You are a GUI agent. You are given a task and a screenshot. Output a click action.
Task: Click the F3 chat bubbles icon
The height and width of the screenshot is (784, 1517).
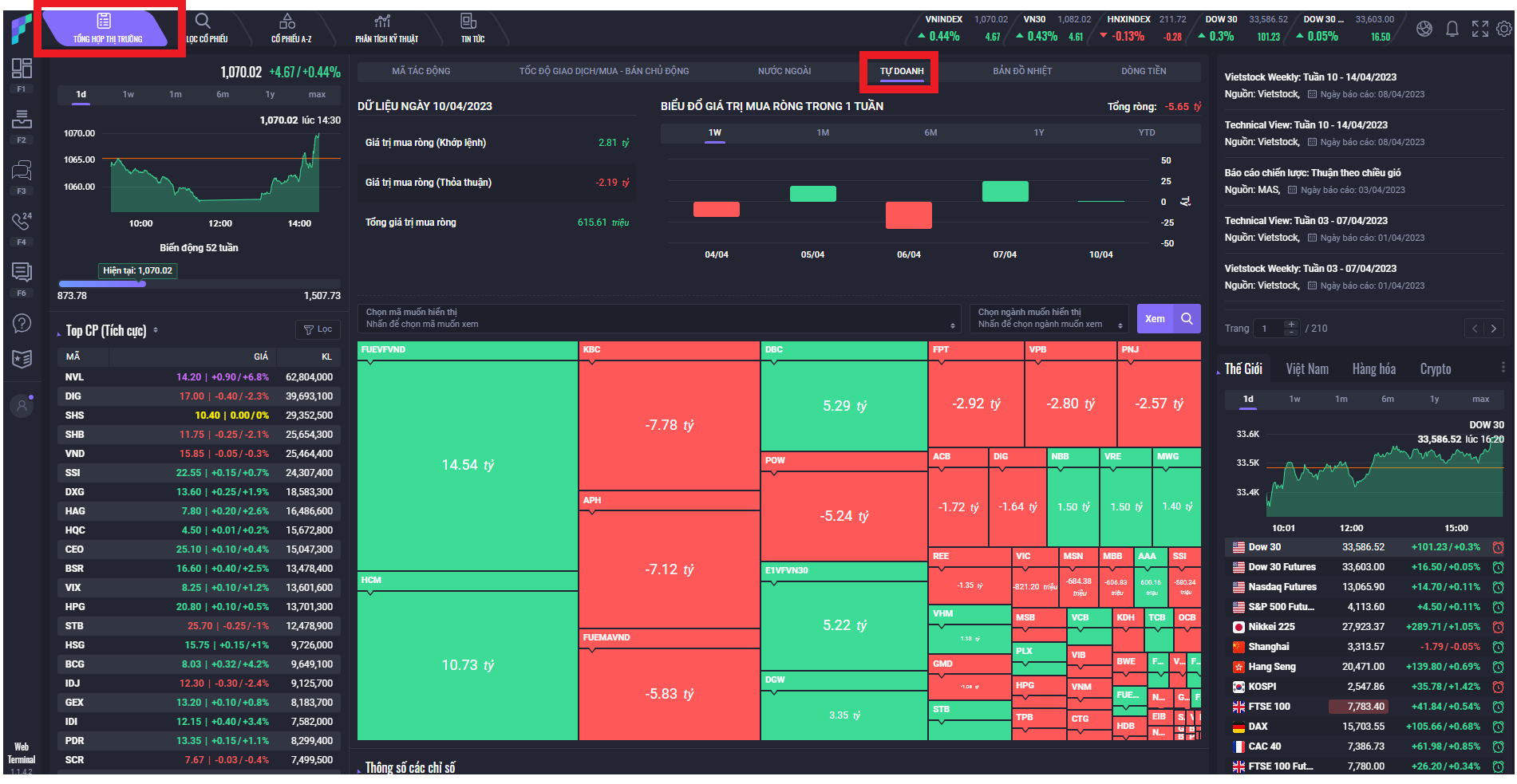[22, 170]
